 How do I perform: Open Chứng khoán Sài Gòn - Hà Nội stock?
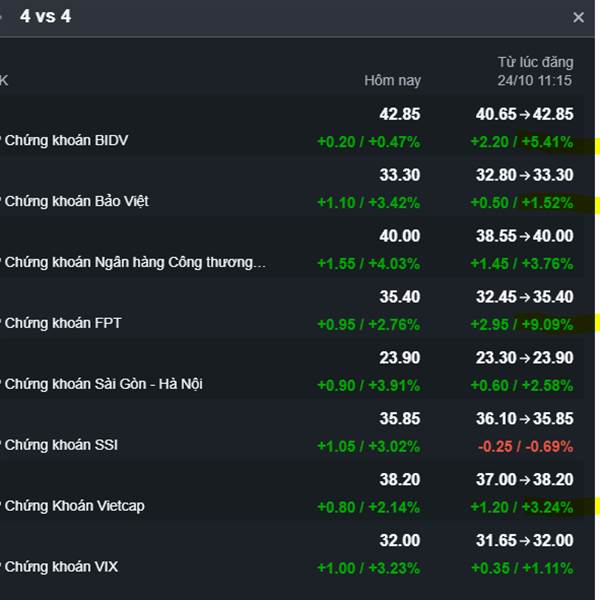[x=103, y=384]
